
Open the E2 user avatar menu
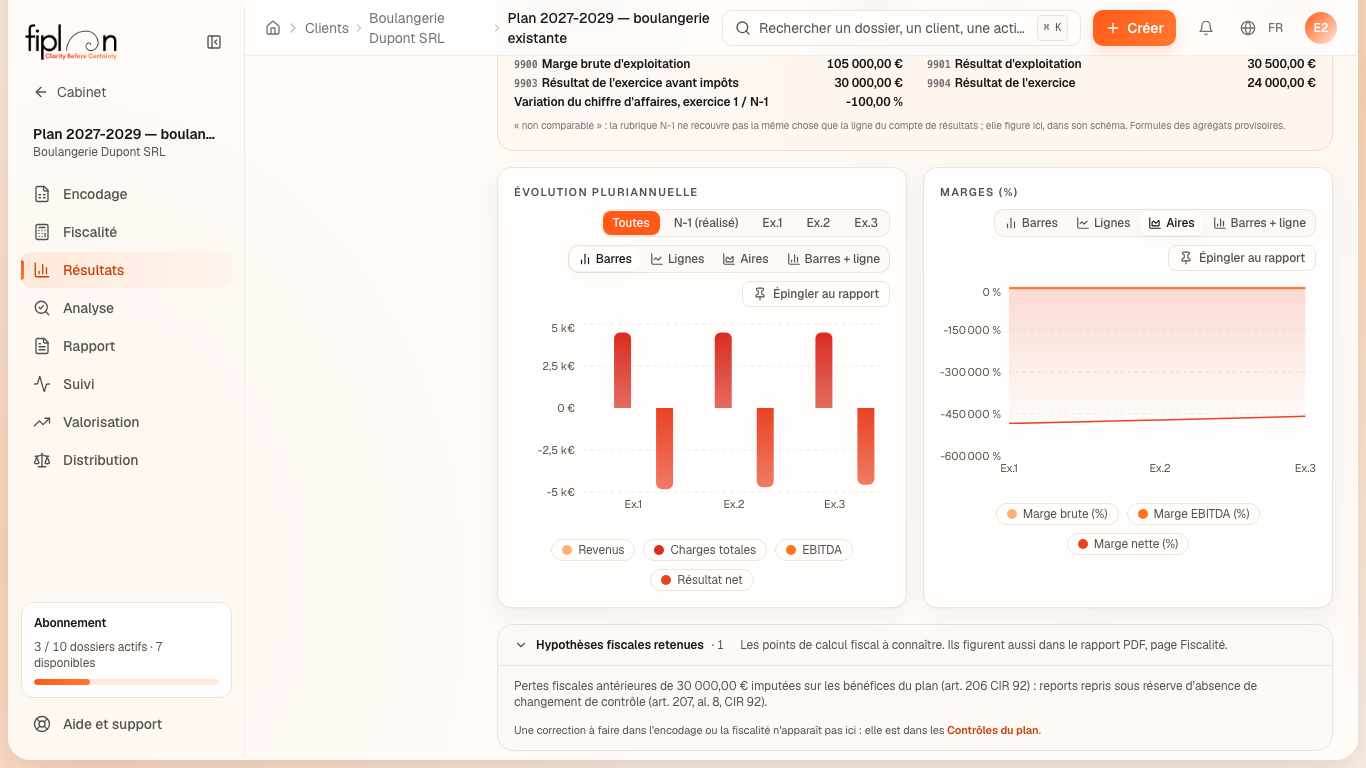click(x=1321, y=28)
